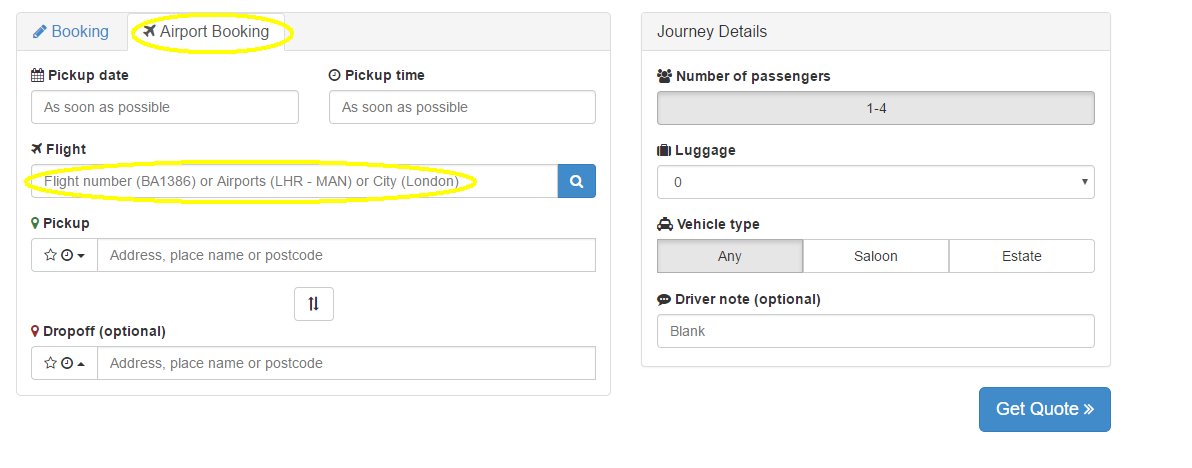
Task: Select Any vehicle type
Action: (x=730, y=256)
